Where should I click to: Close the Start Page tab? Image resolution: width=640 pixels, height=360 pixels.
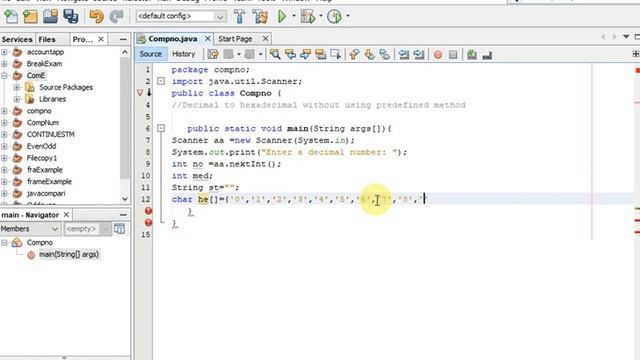click(265, 39)
